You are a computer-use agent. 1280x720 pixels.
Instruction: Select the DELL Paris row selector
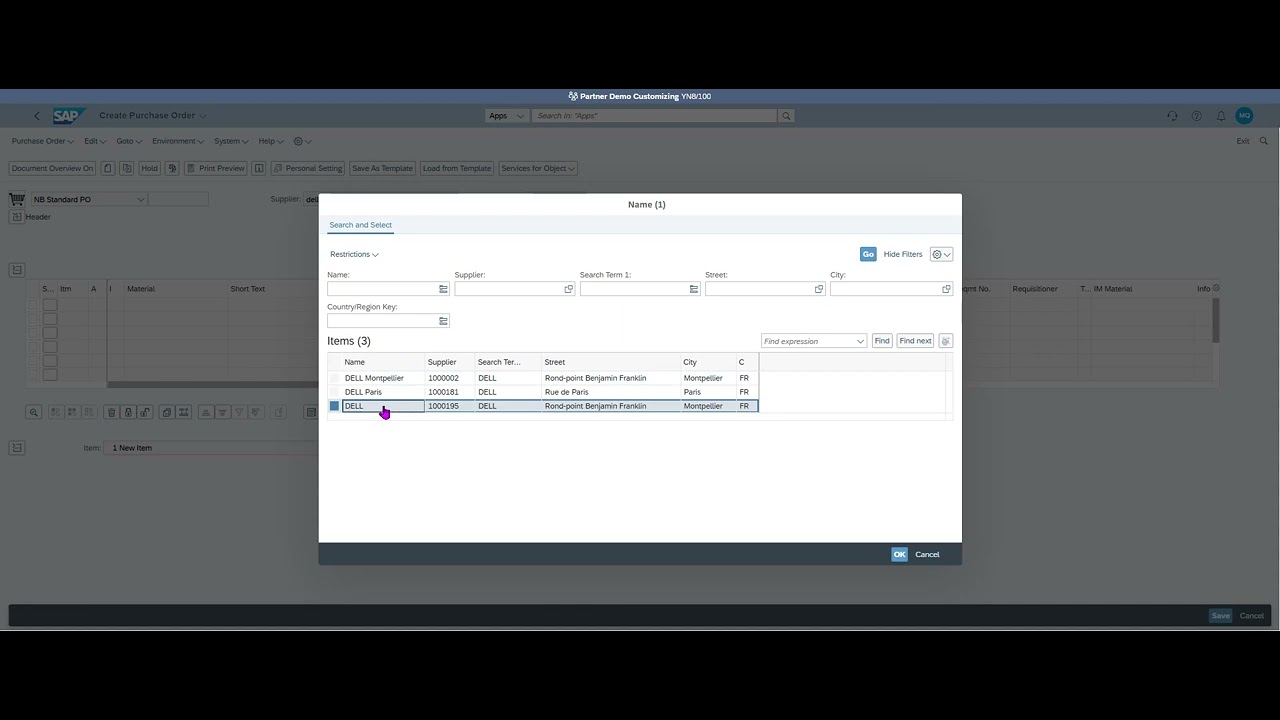click(334, 392)
